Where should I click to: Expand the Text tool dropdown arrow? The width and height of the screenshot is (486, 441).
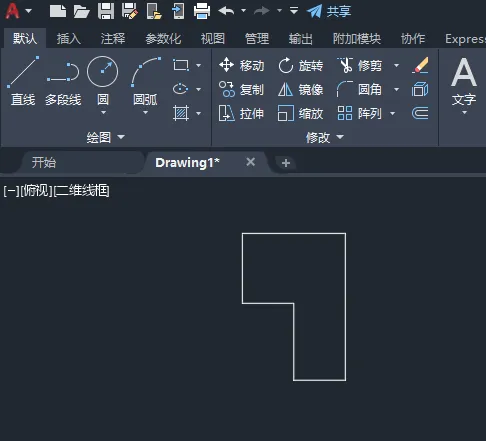(464, 113)
